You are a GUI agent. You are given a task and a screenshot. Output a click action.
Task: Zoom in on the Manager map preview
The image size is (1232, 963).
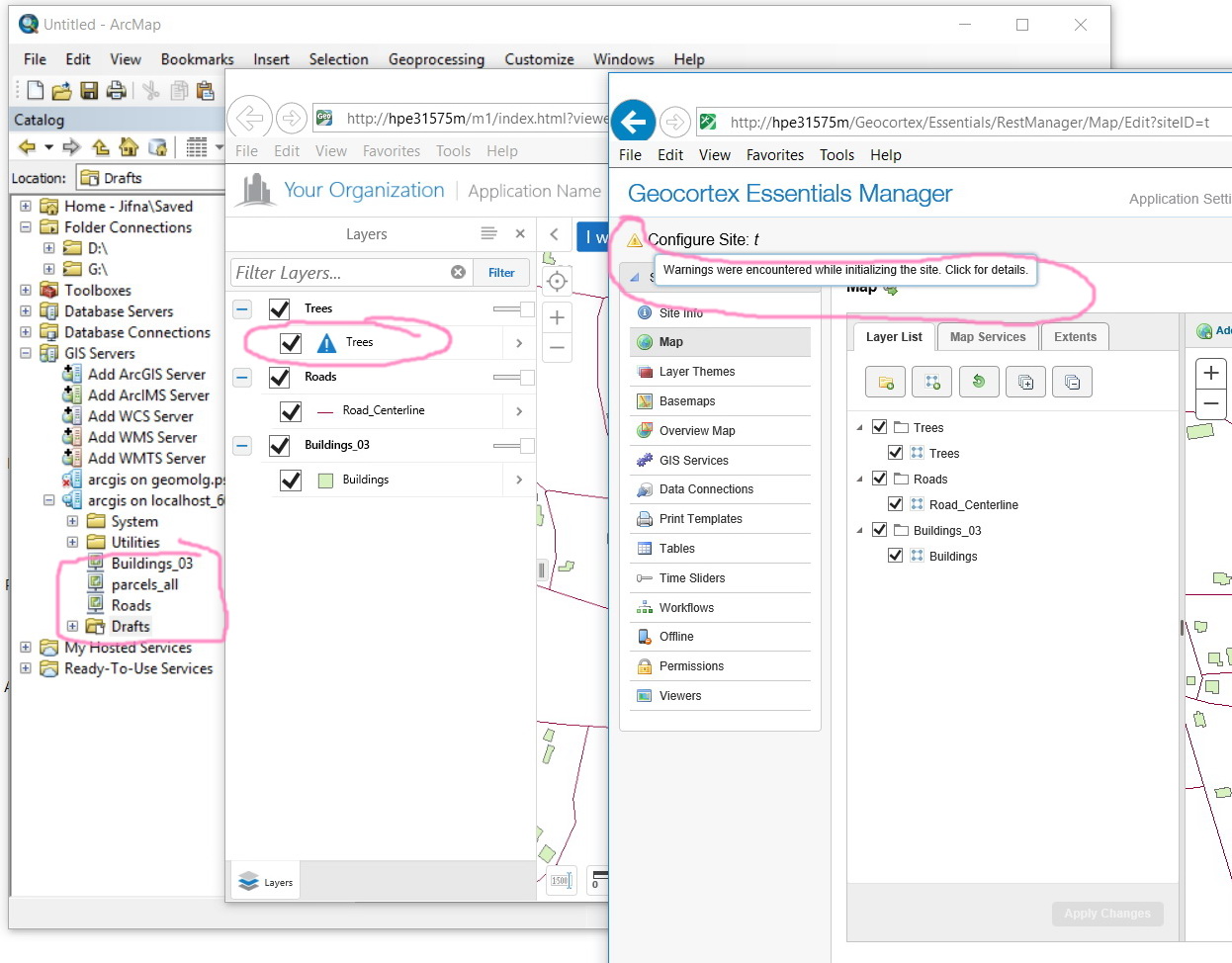(x=1211, y=373)
